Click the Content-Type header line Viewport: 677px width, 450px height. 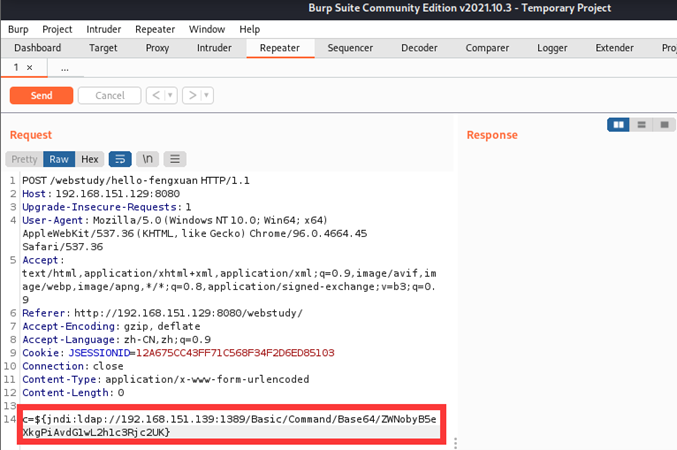[166, 379]
